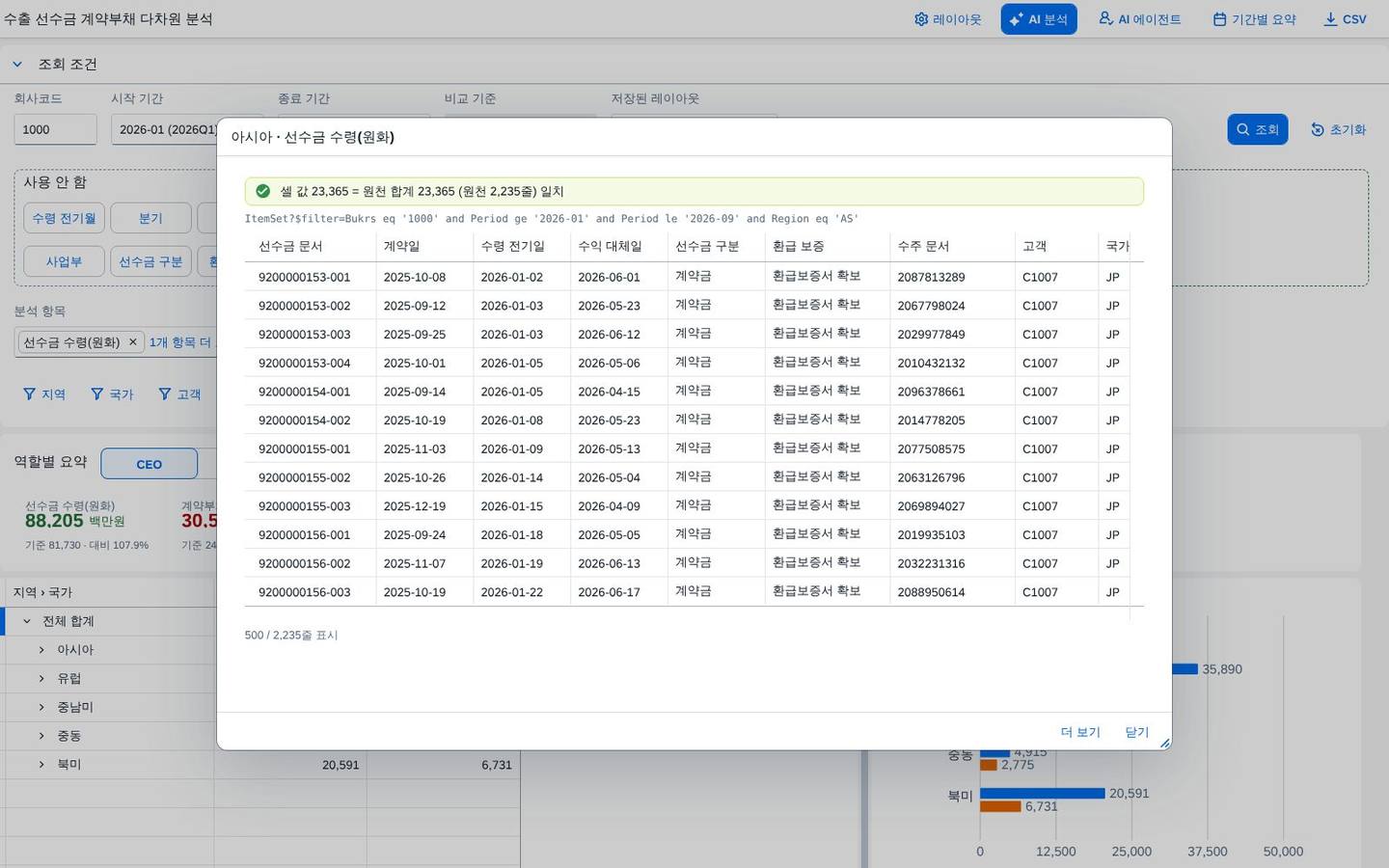Viewport: 1389px width, 868px height.
Task: Select the 선수금 구분 dimension chip
Action: [x=150, y=261]
